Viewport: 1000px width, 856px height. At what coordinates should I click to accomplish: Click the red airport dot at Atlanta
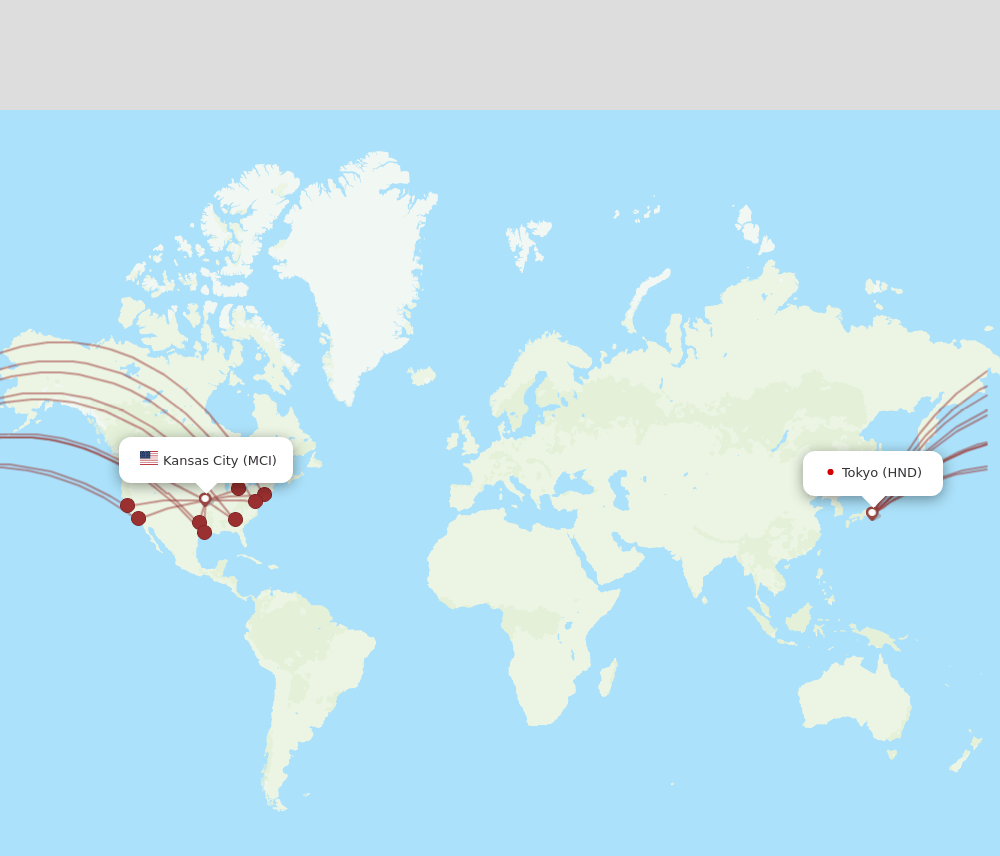pyautogui.click(x=235, y=519)
